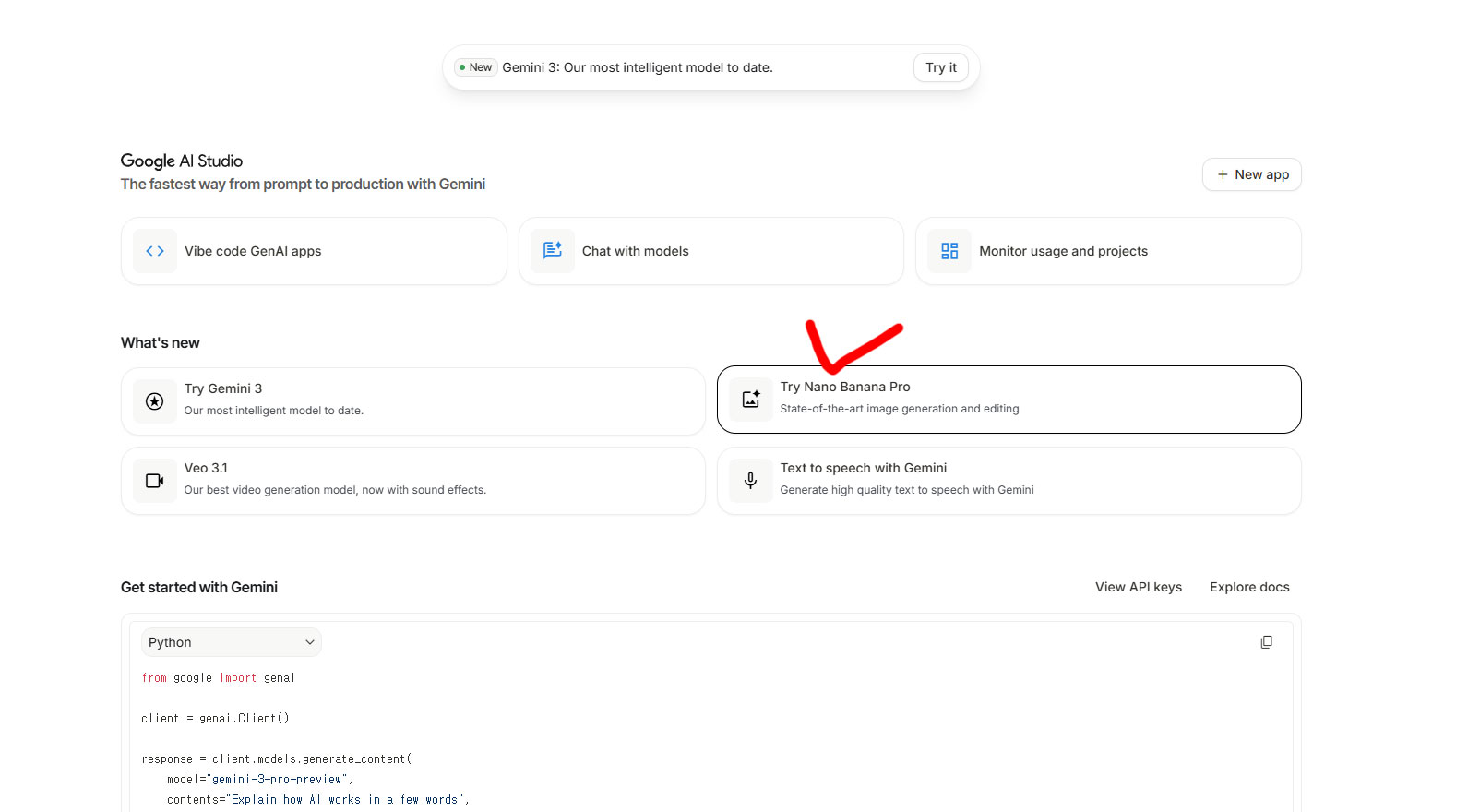Click the Nano Banana Pro image icon

pos(751,400)
